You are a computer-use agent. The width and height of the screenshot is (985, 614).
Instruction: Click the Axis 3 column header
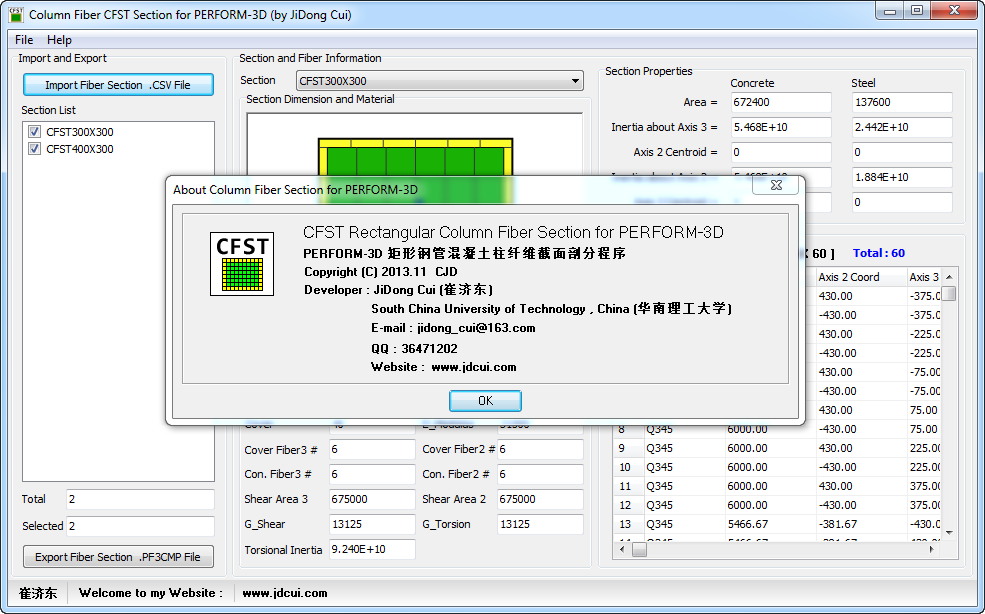pyautogui.click(x=924, y=277)
